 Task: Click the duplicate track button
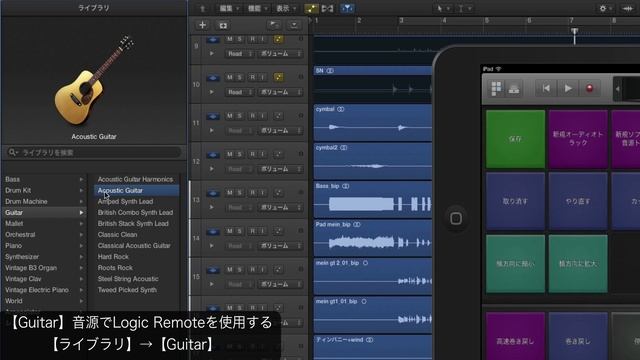223,25
